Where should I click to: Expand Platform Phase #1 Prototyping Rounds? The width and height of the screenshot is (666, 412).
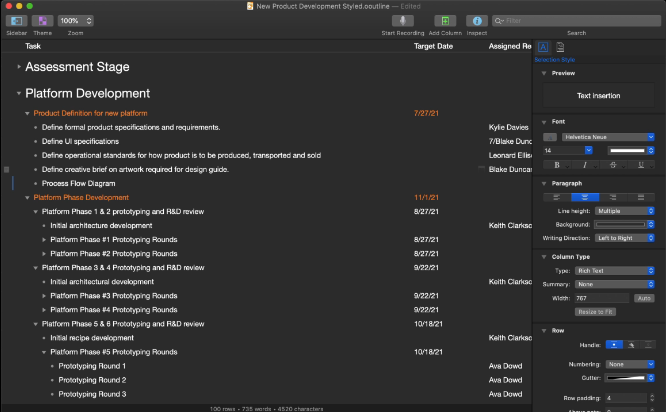pyautogui.click(x=44, y=240)
